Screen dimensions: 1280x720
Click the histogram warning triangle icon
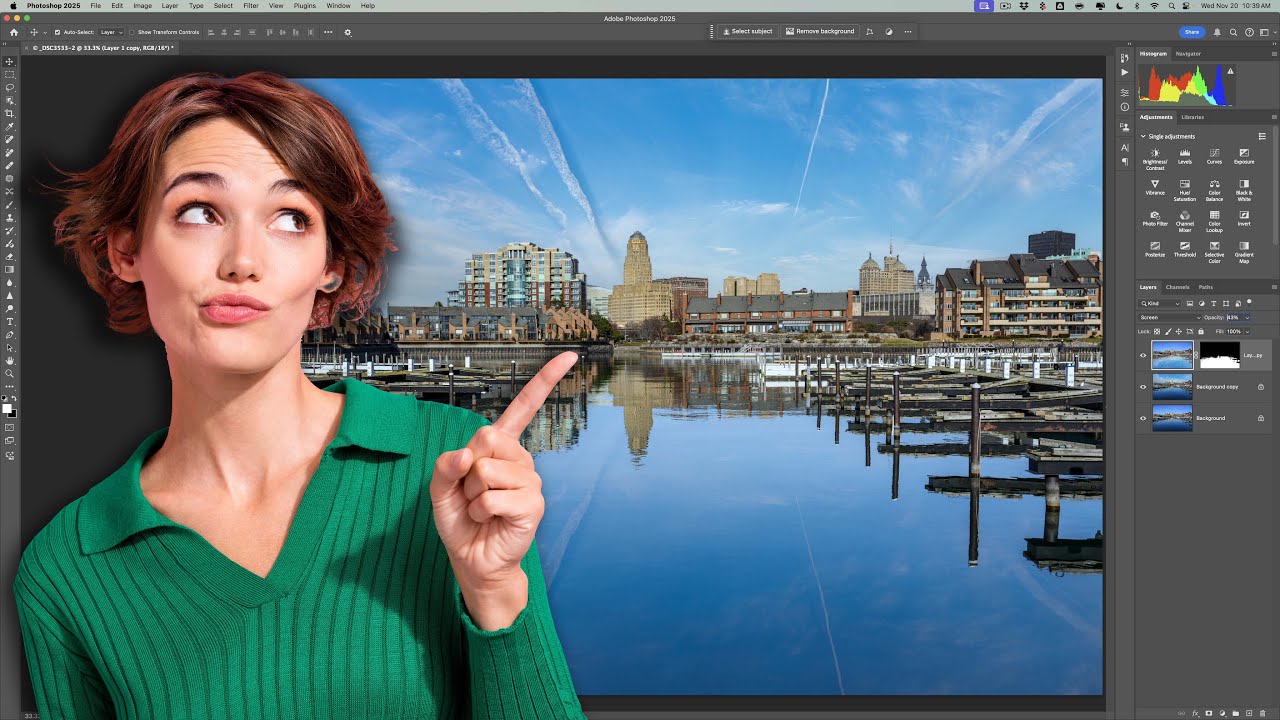point(1230,71)
